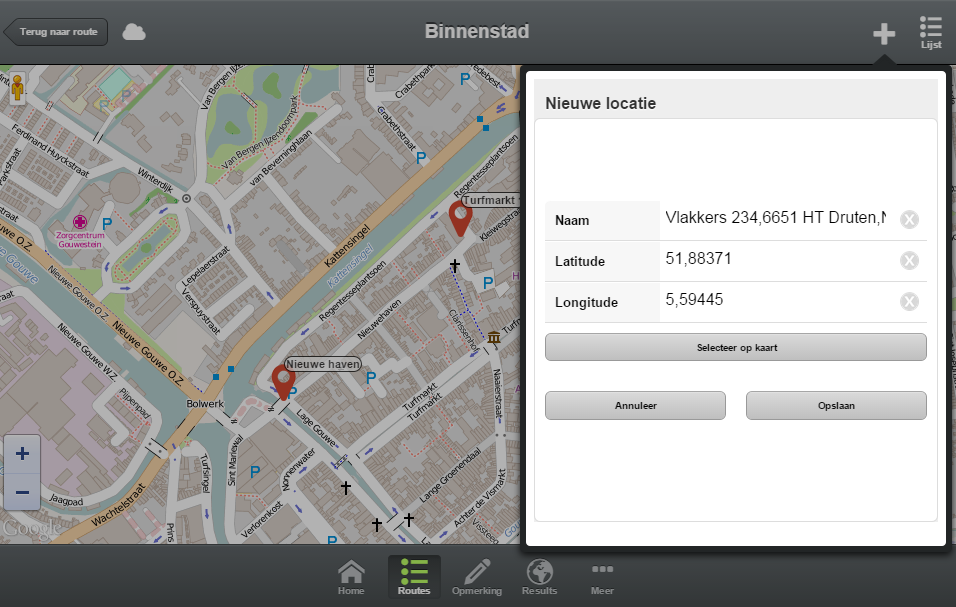
Task: Cancel with the Annuleer button
Action: [635, 405]
